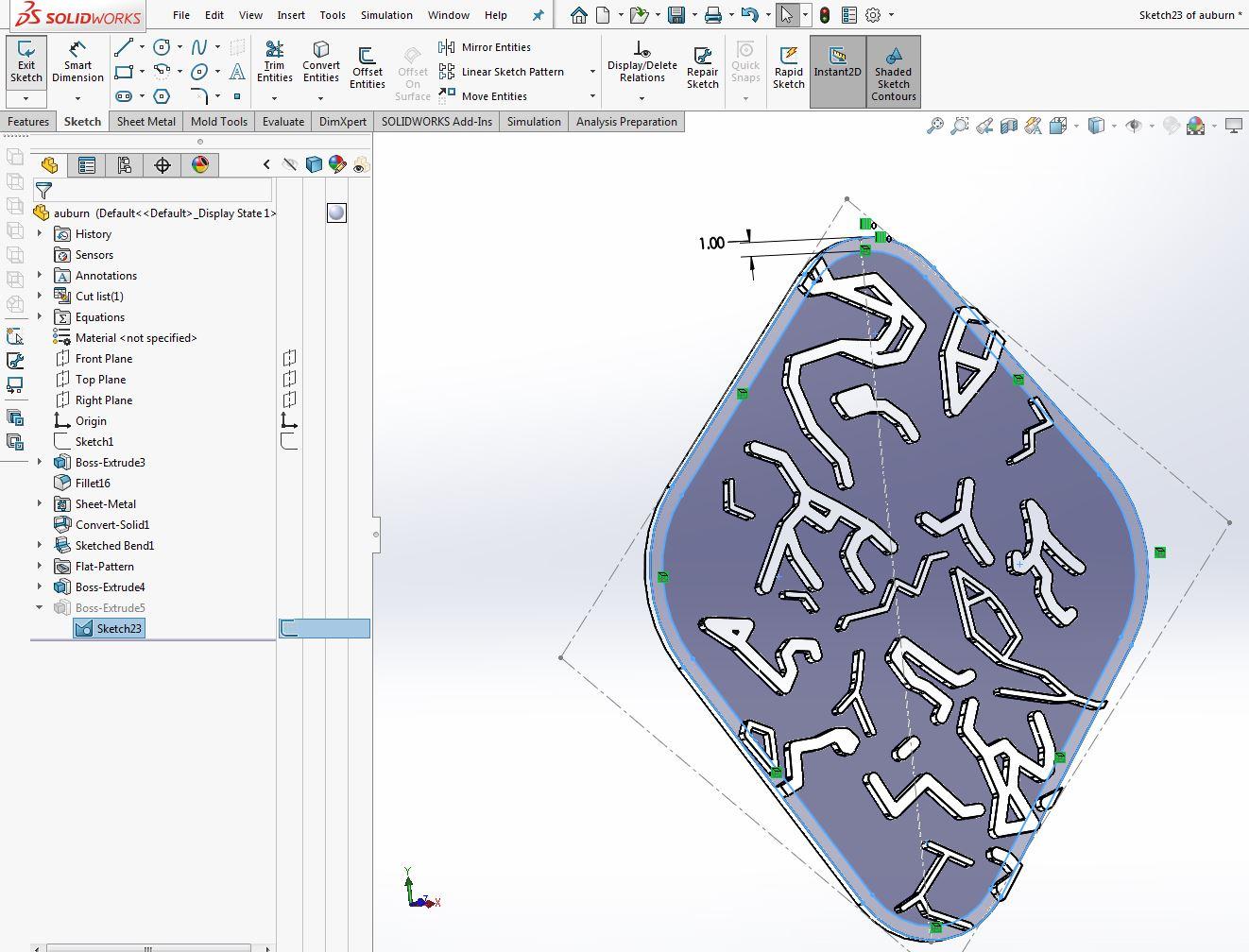Select the Corner Rectangle tool
Image resolution: width=1249 pixels, height=952 pixels.
coord(123,71)
